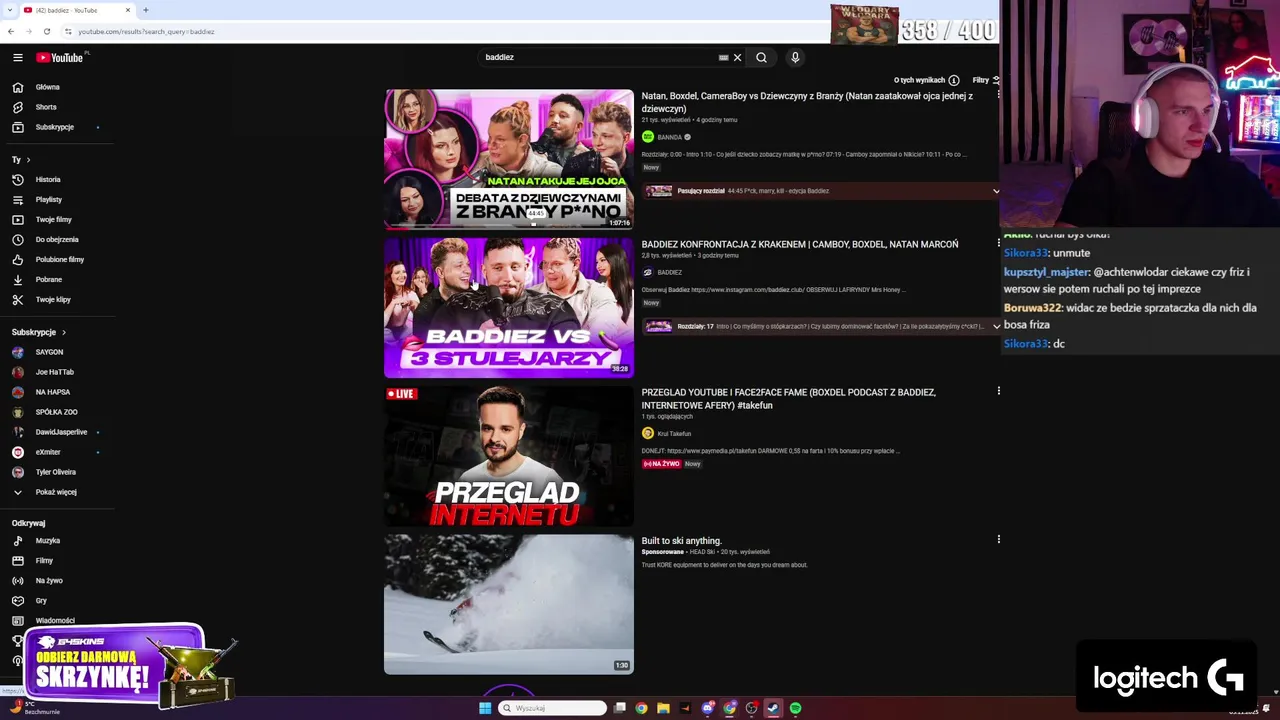Open the on-screen keyboard icon in search box
The height and width of the screenshot is (720, 1280).
coord(723,57)
